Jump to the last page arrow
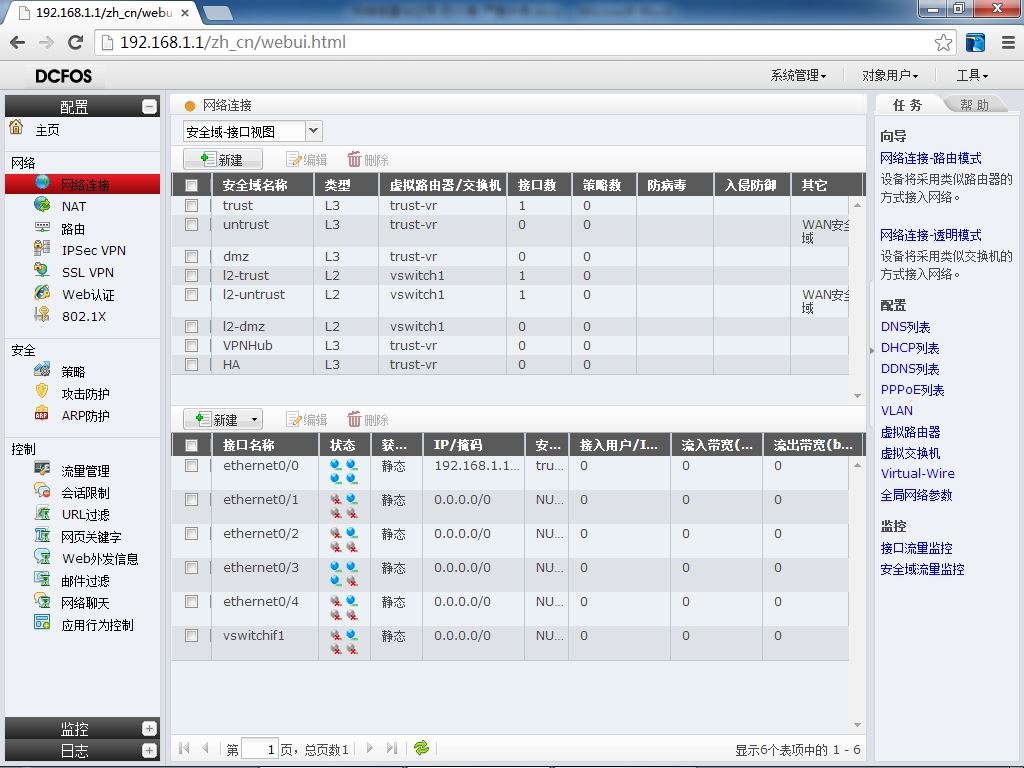Screen dimensions: 1024x768 point(392,748)
